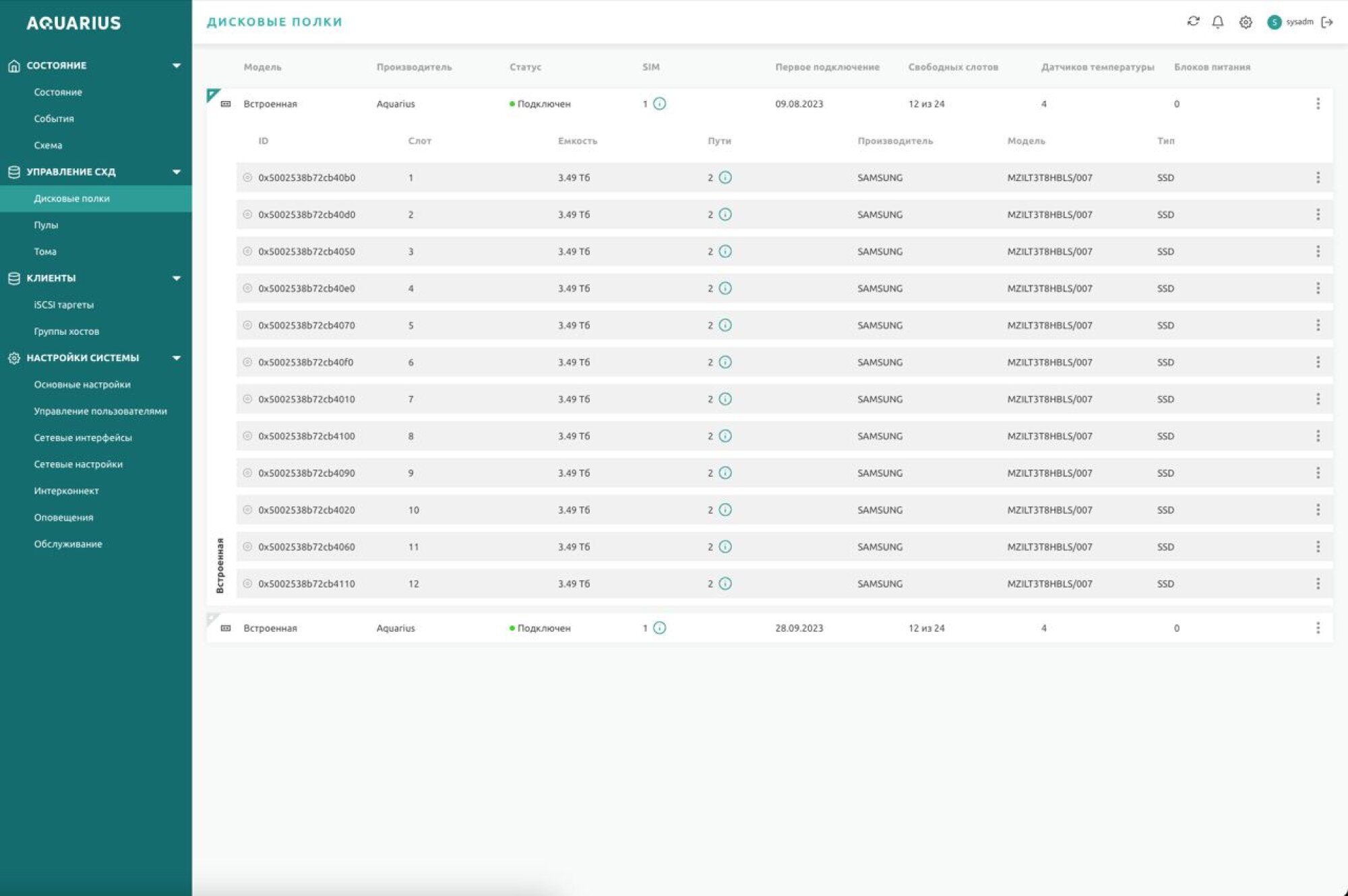Image resolution: width=1348 pixels, height=896 pixels.
Task: Expand second shelf via corner triangle
Action: coord(212,618)
